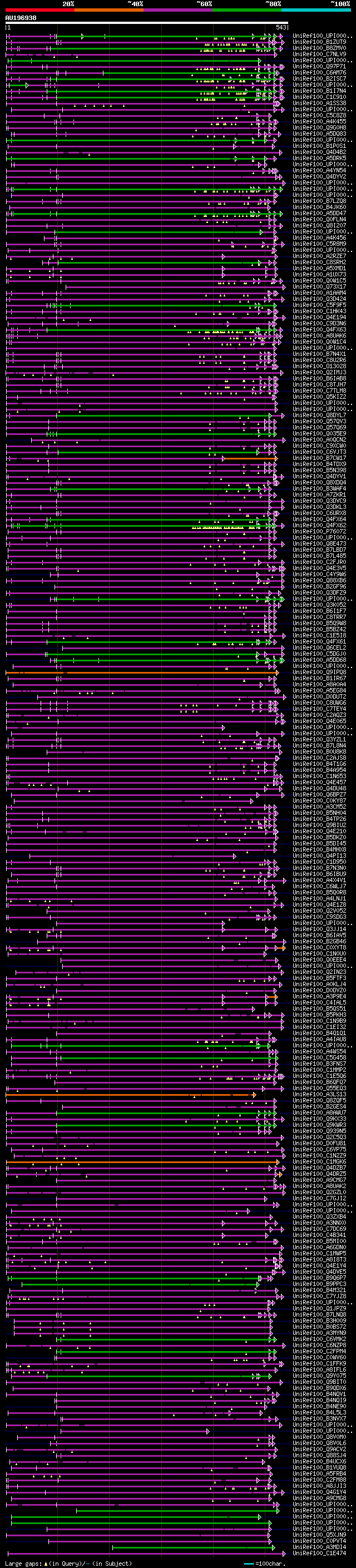Click the white query length bar

[147, 23]
